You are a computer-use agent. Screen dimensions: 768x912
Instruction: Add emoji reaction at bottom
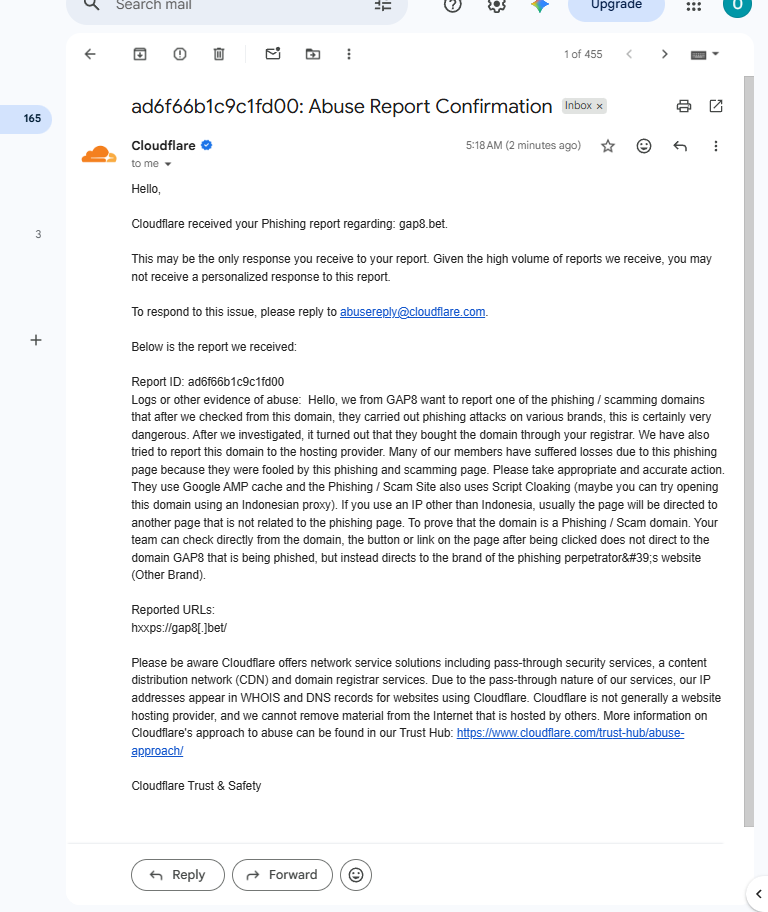point(356,875)
